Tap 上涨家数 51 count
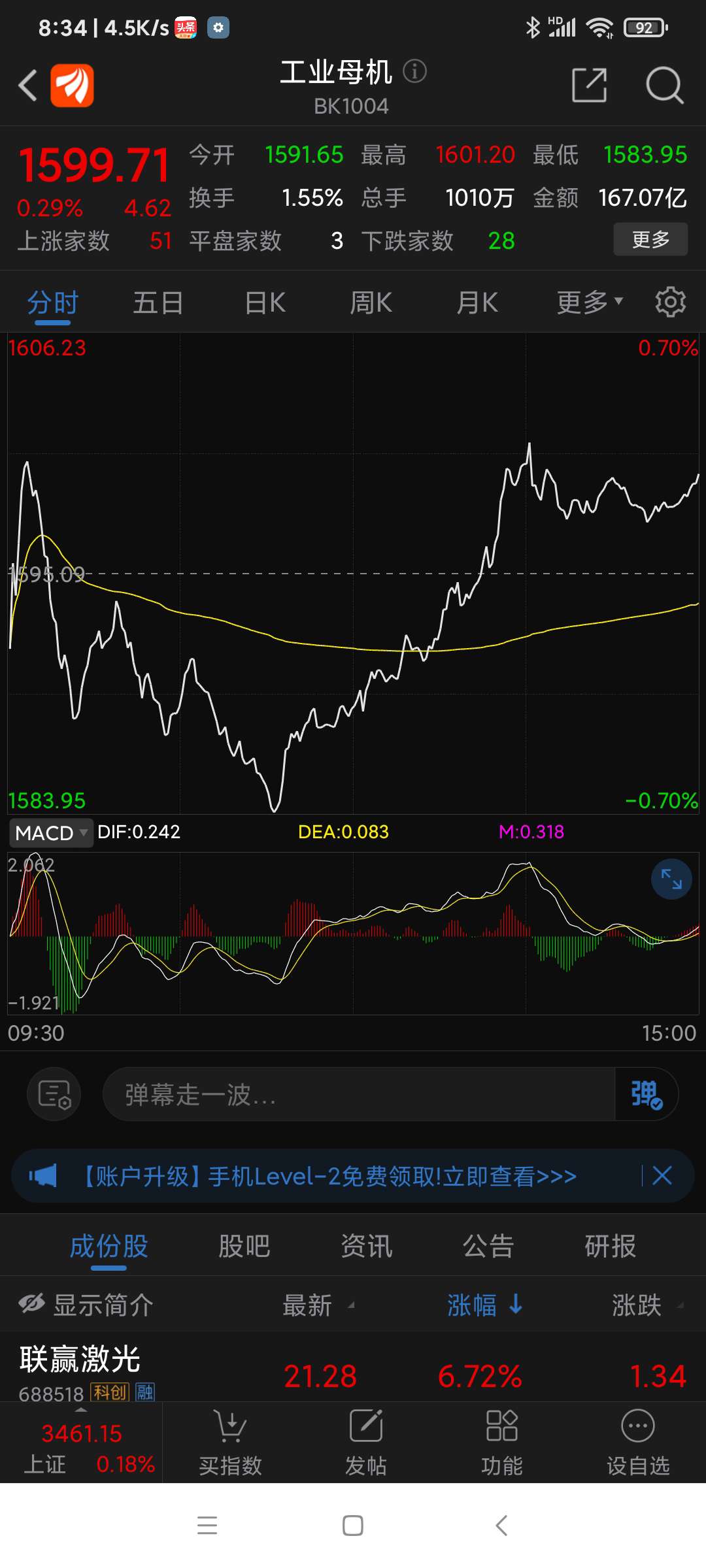 94,240
